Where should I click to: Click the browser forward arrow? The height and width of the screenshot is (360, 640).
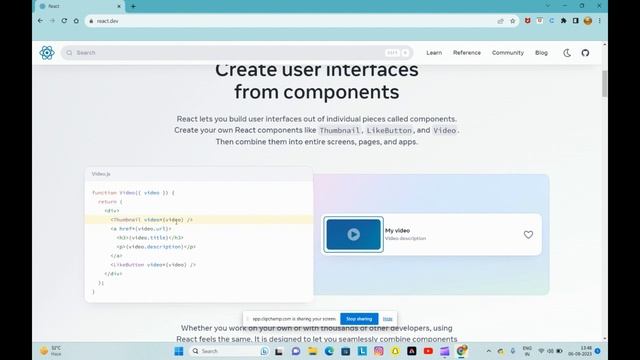(52, 21)
